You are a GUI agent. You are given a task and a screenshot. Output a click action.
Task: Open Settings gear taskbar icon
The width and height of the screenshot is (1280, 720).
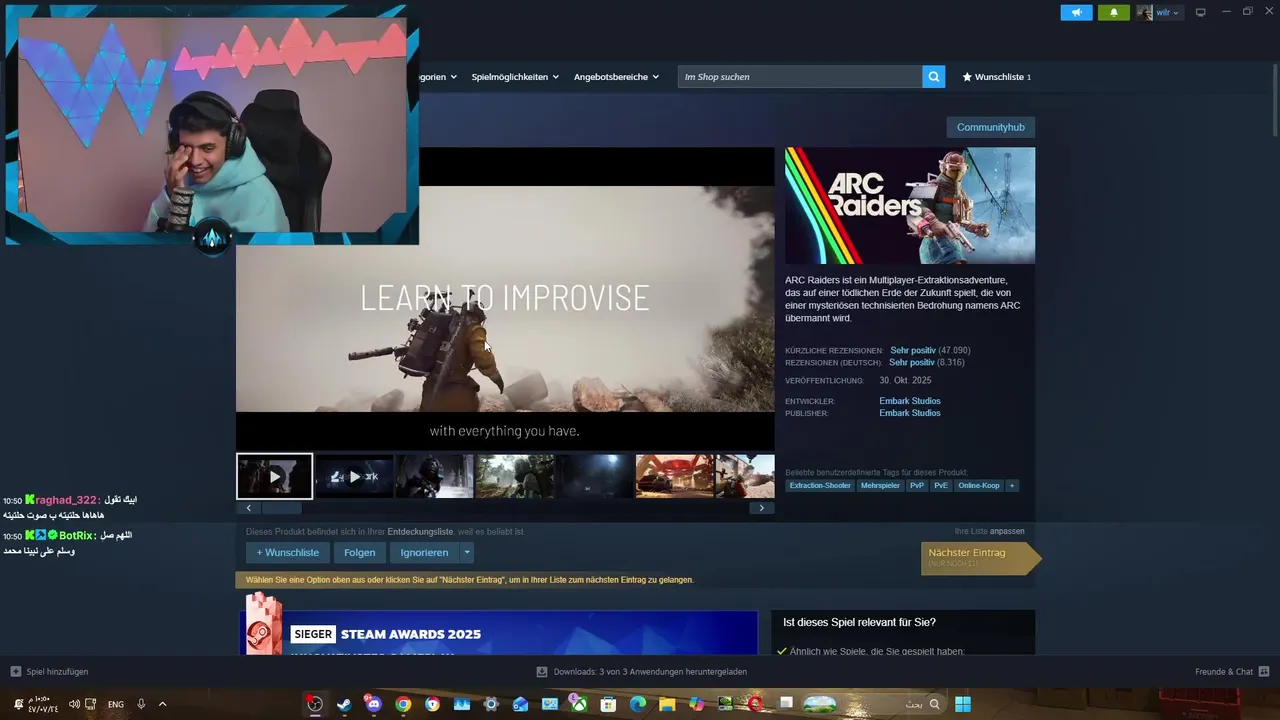(x=491, y=704)
